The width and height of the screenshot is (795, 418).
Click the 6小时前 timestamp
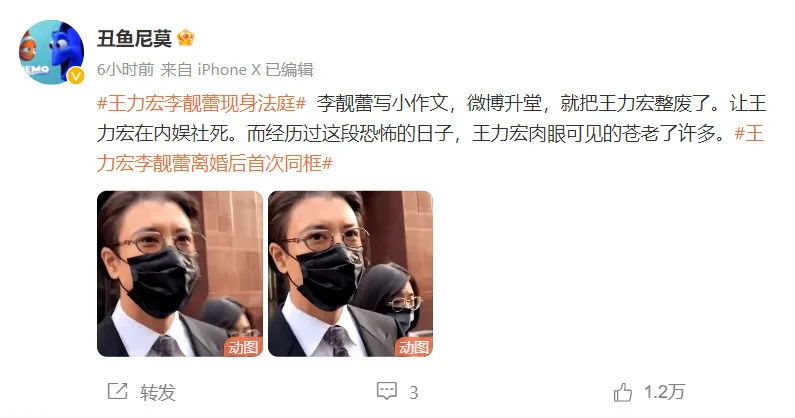(x=125, y=69)
